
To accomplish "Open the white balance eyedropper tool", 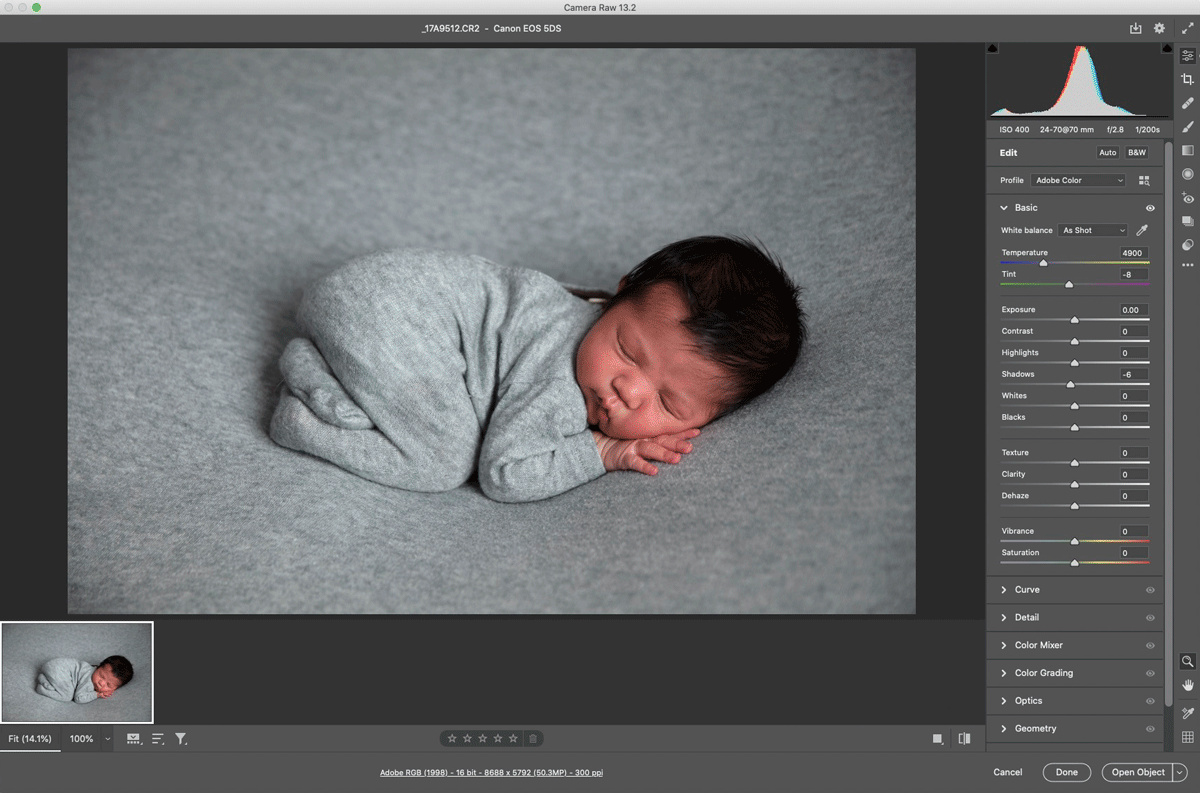I will pyautogui.click(x=1141, y=230).
